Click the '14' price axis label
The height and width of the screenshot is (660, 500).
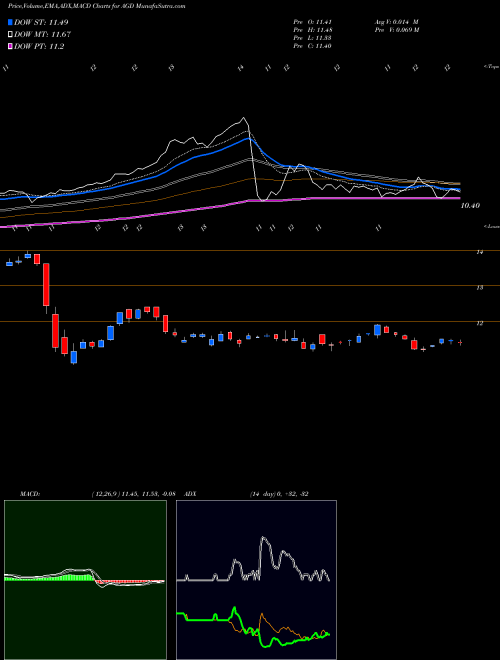[479, 252]
